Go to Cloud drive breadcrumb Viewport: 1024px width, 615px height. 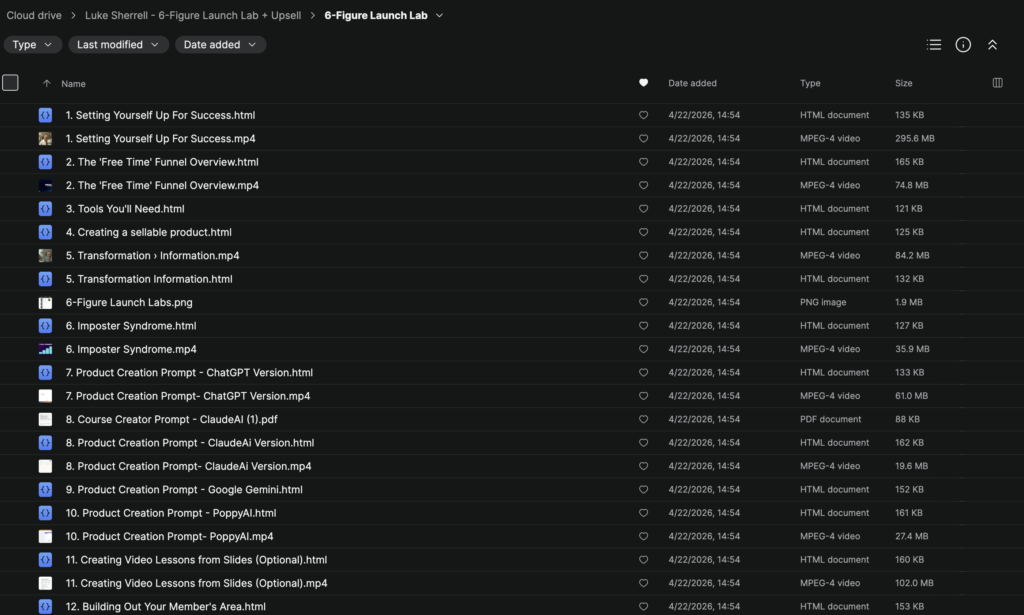33,16
